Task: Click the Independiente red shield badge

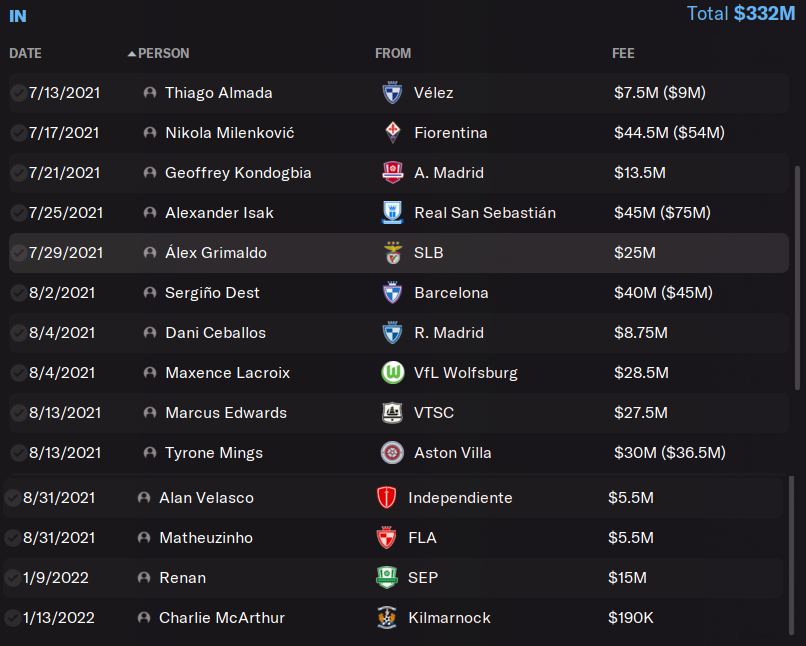Action: pos(386,497)
